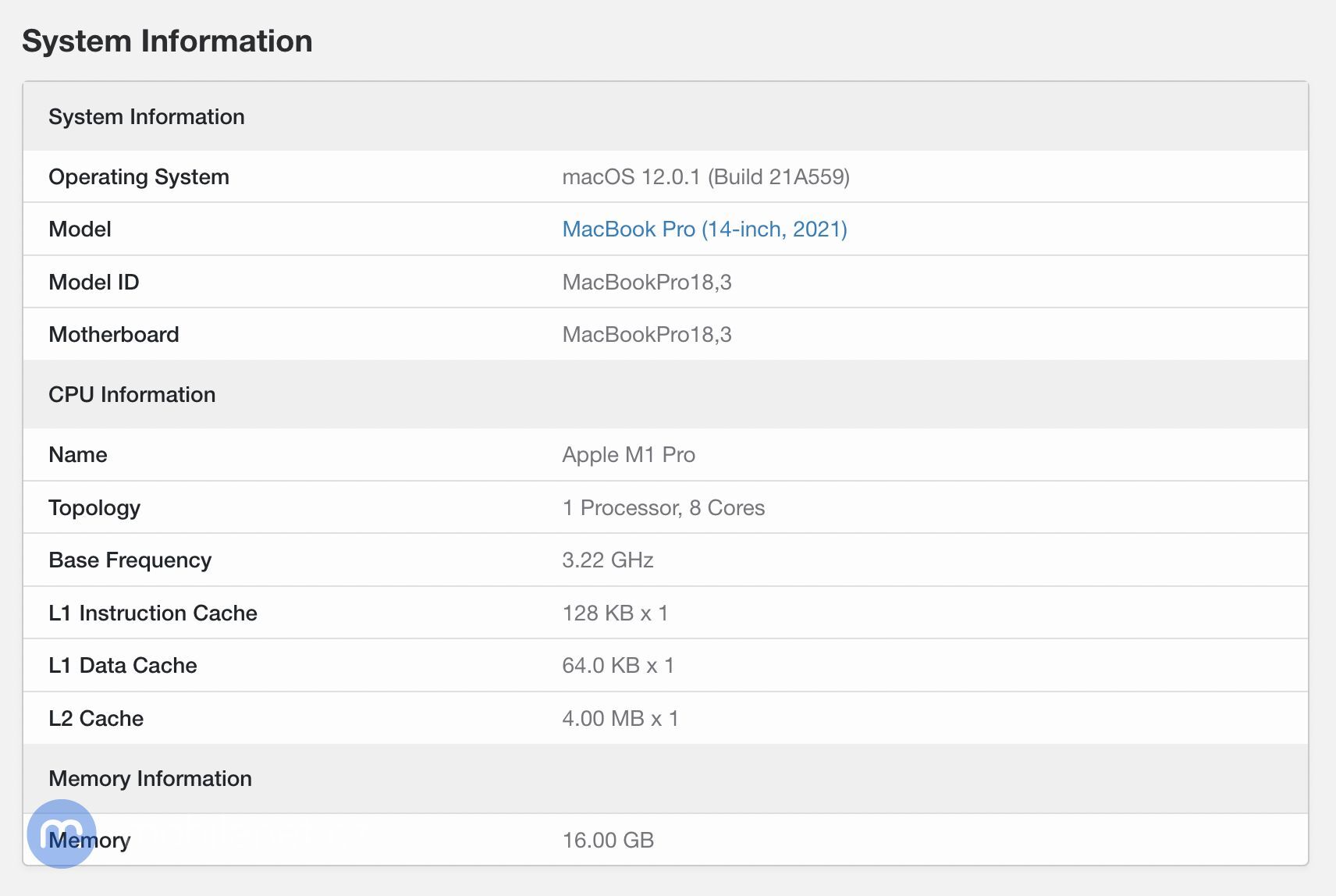
Task: Click the Topology row label
Action: point(94,507)
